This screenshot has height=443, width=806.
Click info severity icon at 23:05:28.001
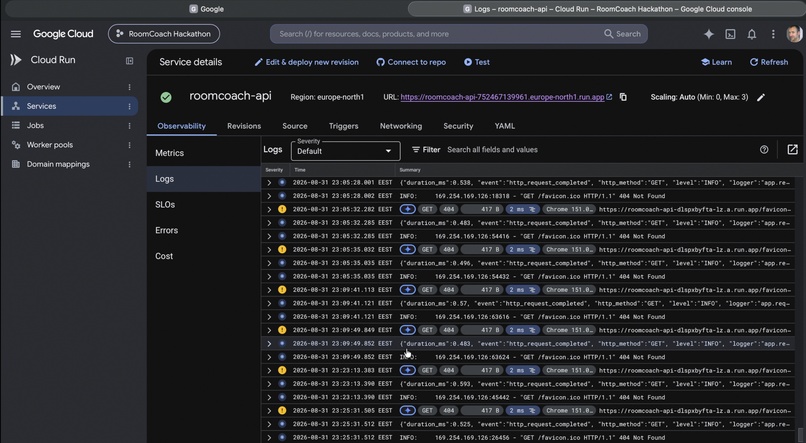[x=282, y=182]
